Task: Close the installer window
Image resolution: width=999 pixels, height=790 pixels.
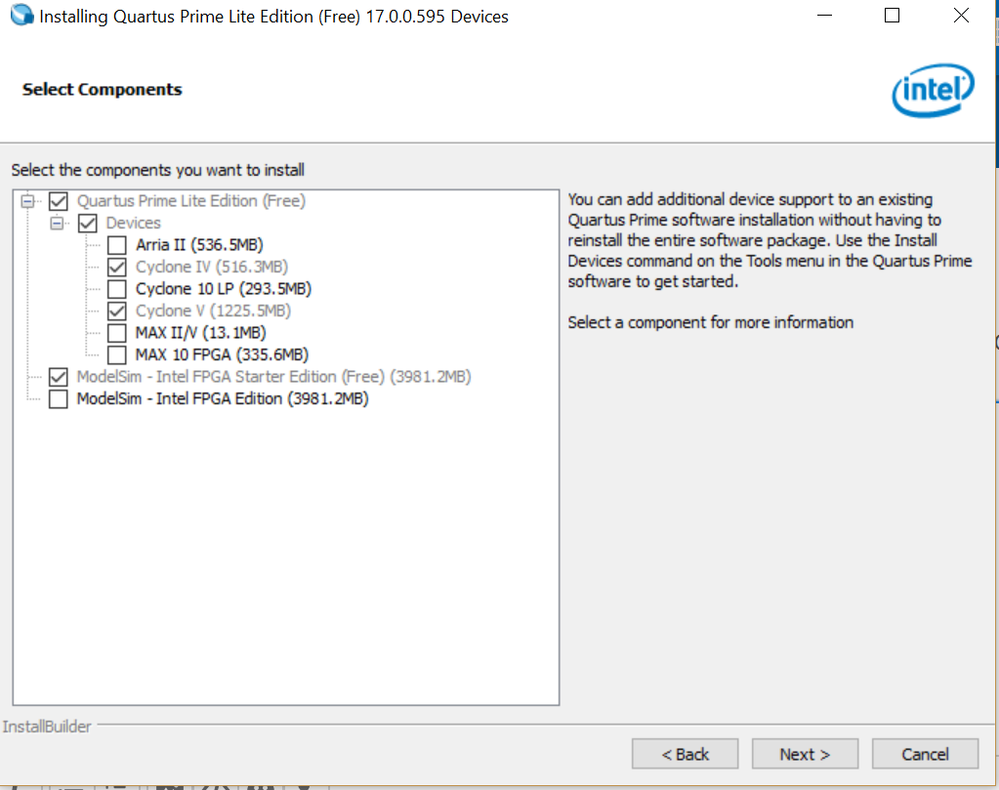Action: pyautogui.click(x=961, y=15)
